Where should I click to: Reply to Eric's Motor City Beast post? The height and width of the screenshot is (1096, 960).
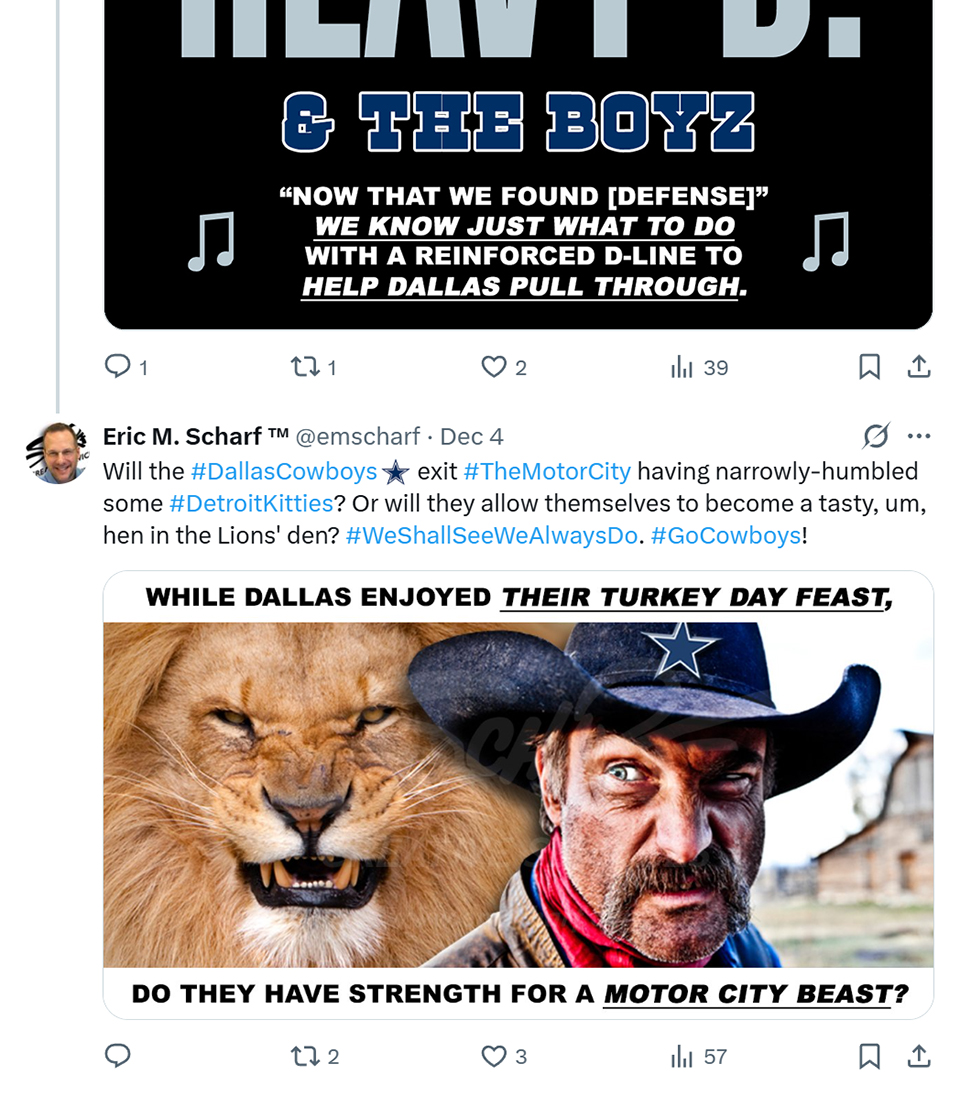[x=118, y=1056]
